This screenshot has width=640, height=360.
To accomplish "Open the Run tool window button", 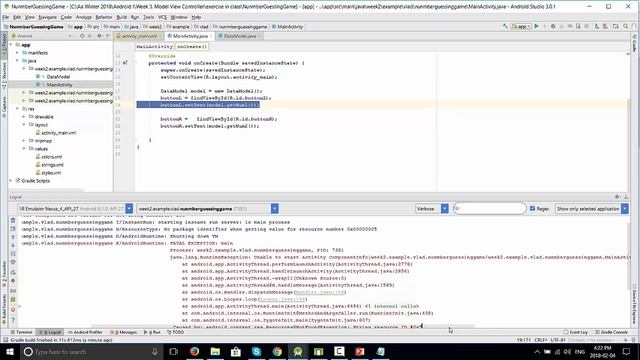I will (152, 332).
